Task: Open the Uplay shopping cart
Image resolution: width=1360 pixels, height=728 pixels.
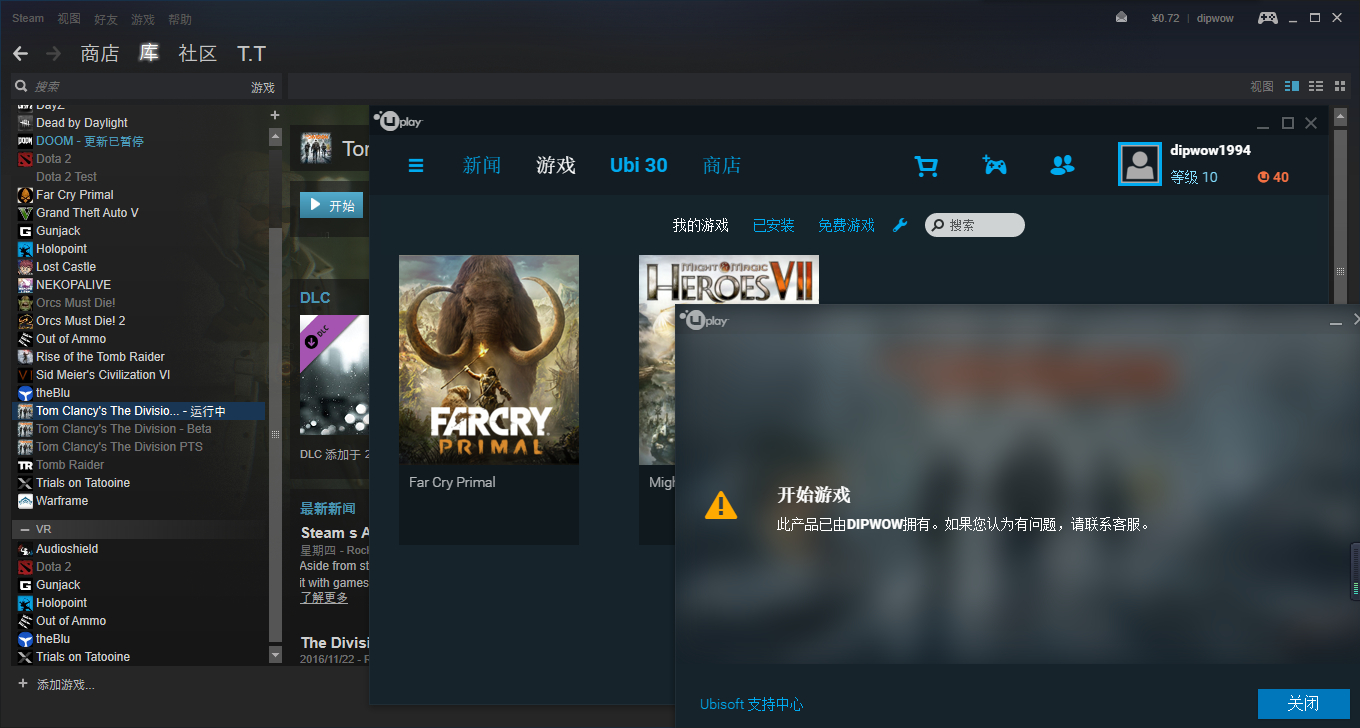Action: point(927,165)
